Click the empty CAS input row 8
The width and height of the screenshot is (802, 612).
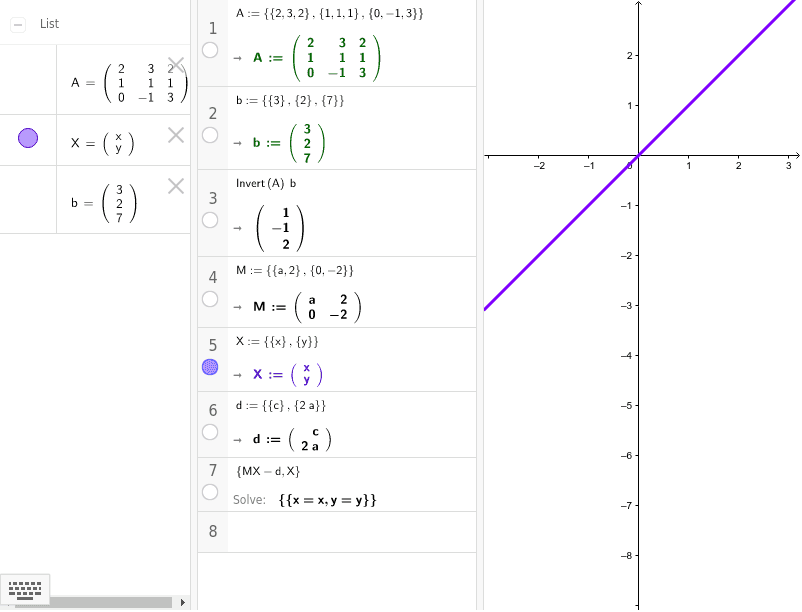click(352, 532)
